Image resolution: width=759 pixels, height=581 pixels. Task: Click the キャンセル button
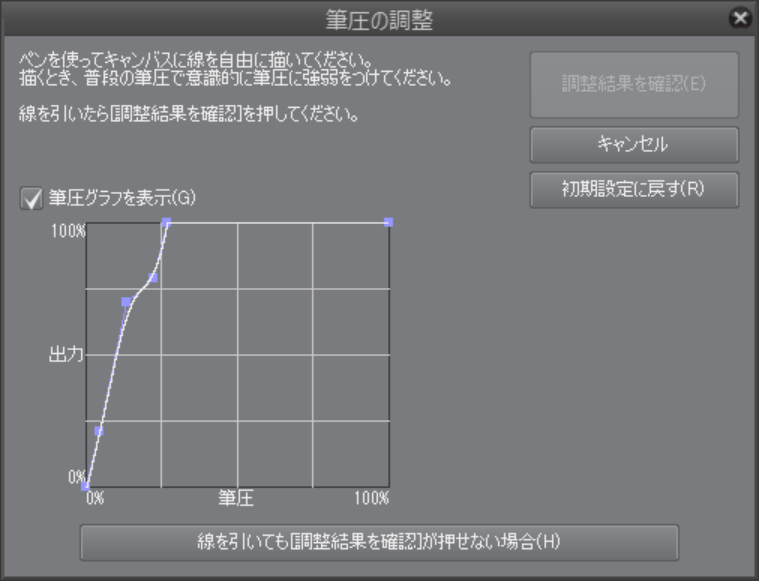point(634,145)
